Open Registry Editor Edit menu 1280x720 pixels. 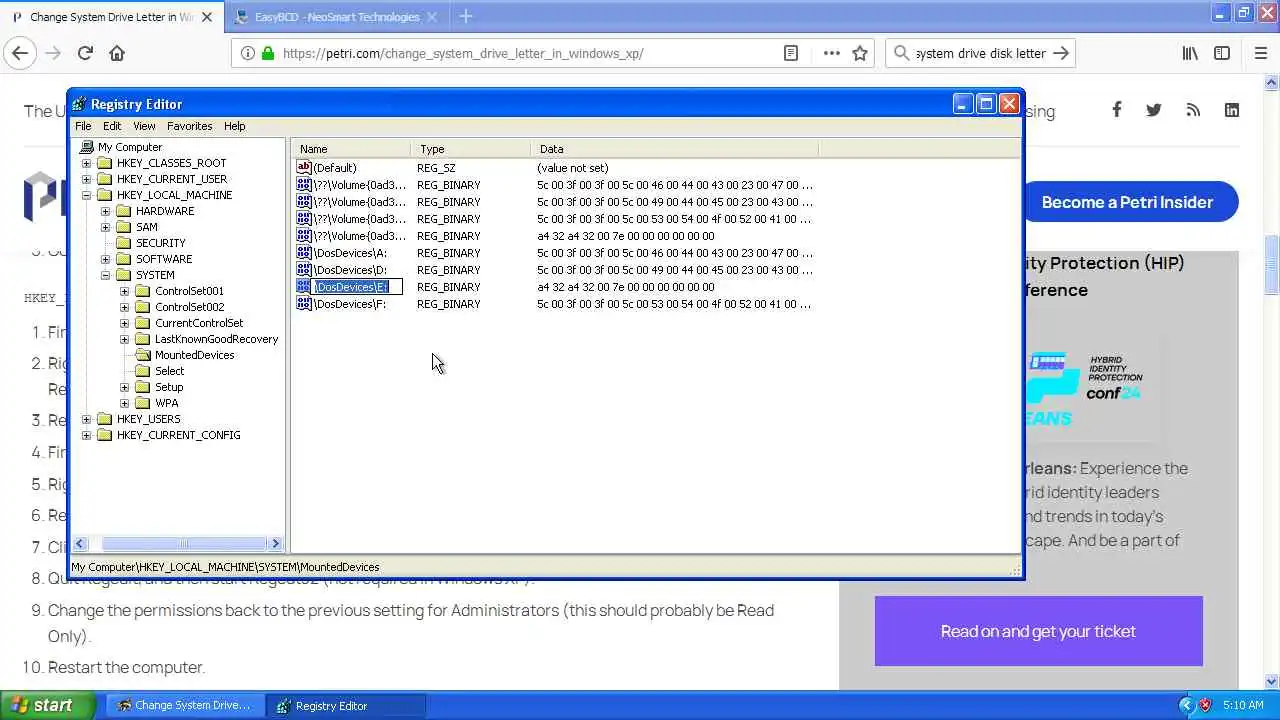click(x=112, y=126)
